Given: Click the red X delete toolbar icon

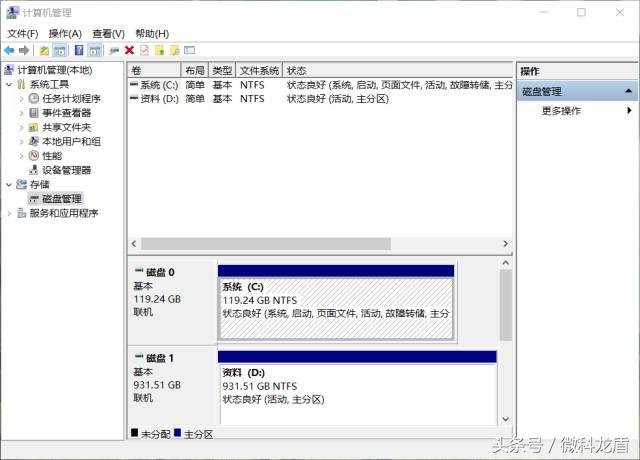Looking at the screenshot, I should 129,50.
